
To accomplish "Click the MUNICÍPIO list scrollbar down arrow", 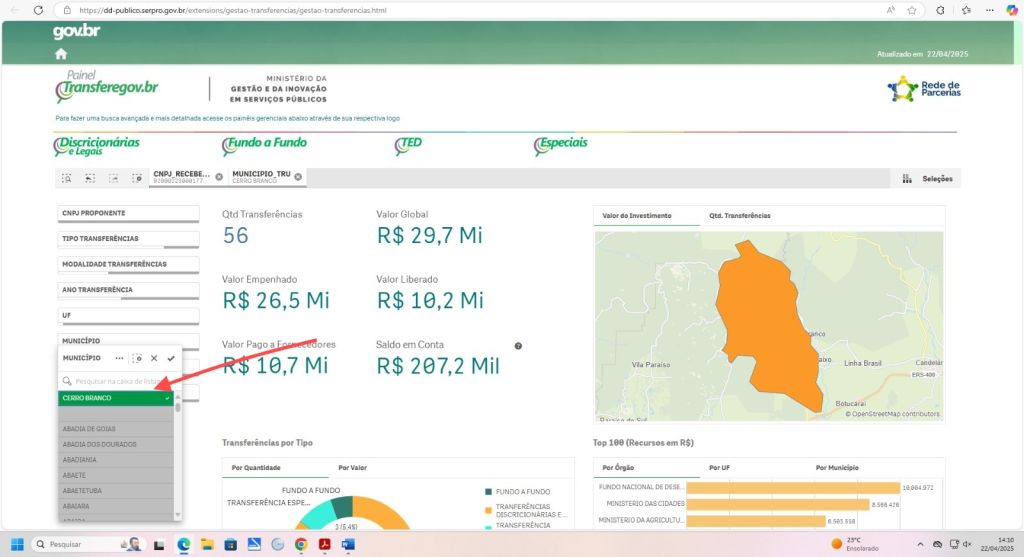I will 178,515.
